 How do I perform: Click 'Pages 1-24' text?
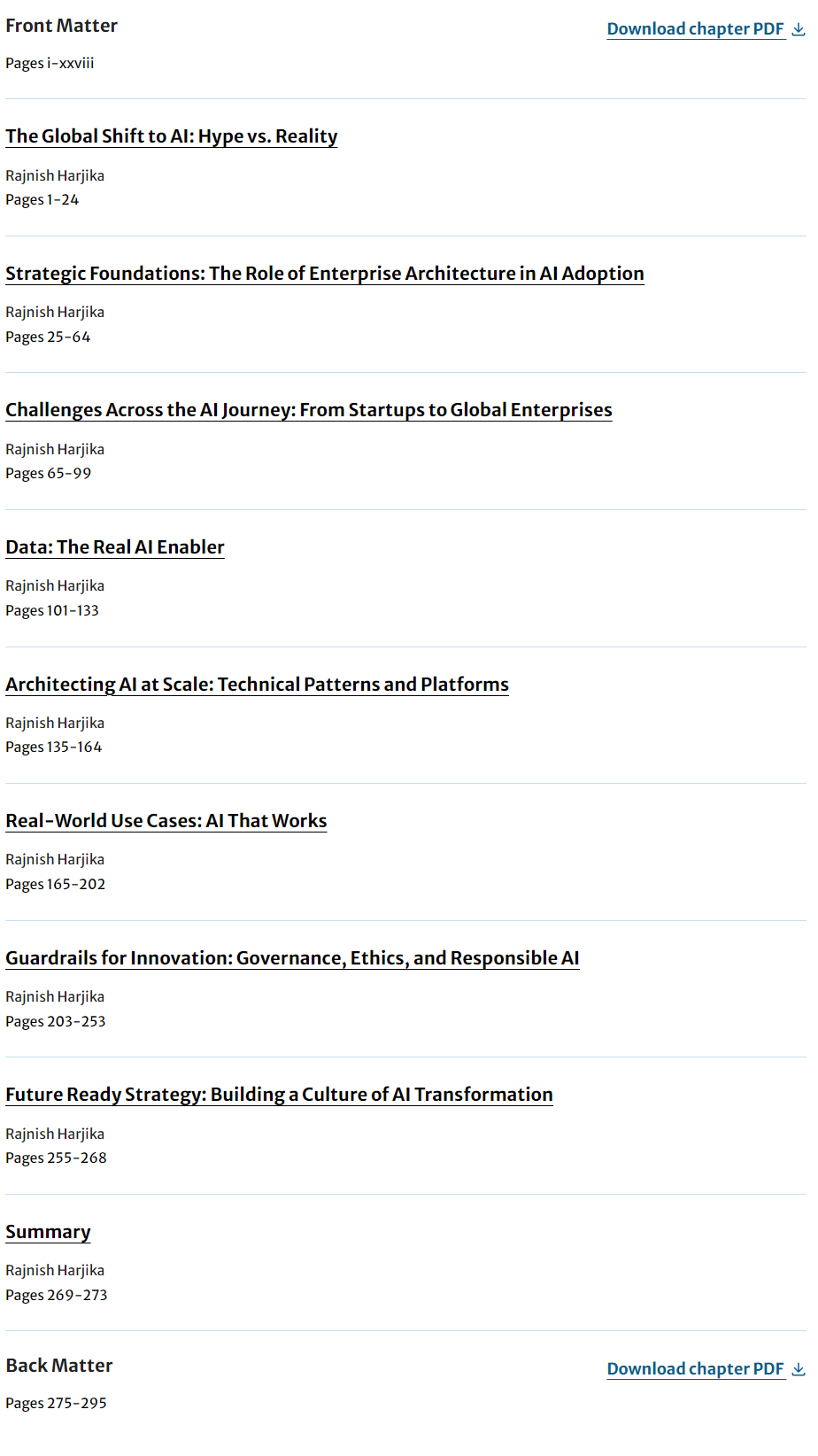[x=42, y=200]
